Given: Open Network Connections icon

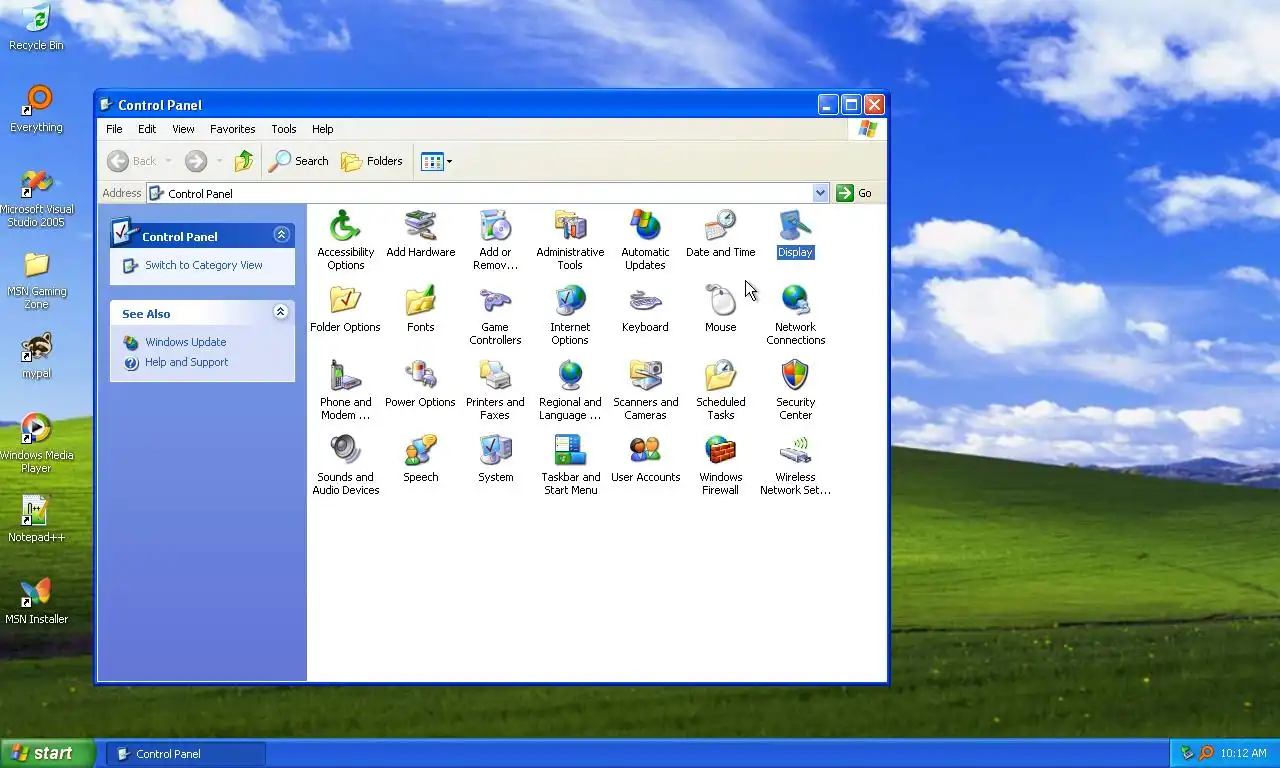Looking at the screenshot, I should (x=795, y=314).
